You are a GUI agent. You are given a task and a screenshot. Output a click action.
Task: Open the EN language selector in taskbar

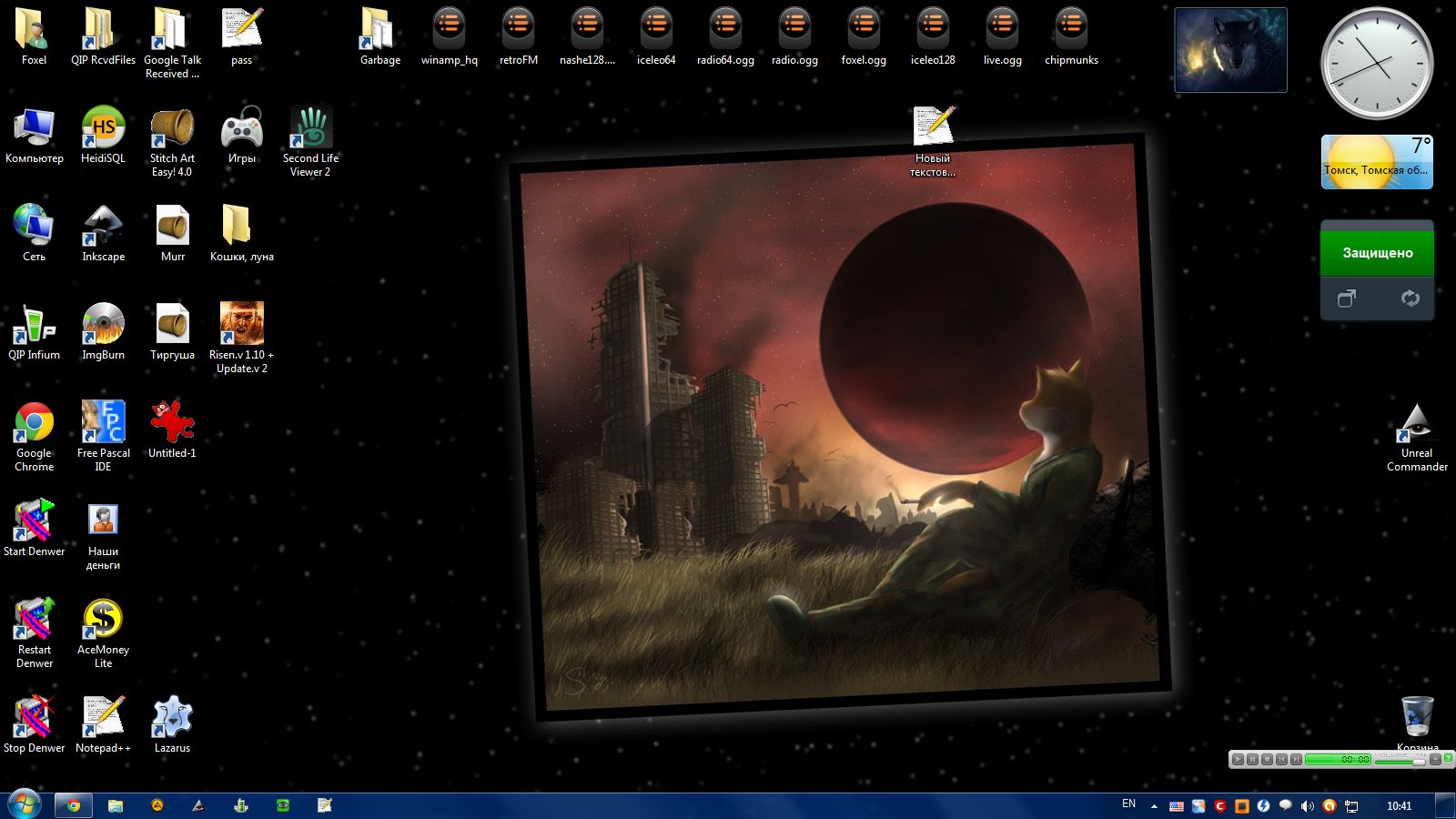tap(1128, 804)
